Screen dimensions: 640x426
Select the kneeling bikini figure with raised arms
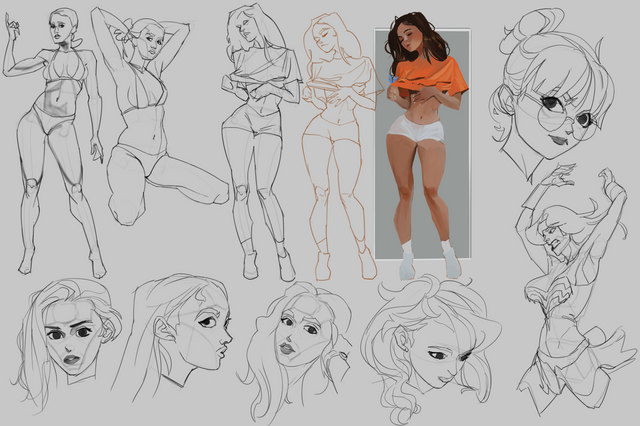click(x=159, y=116)
